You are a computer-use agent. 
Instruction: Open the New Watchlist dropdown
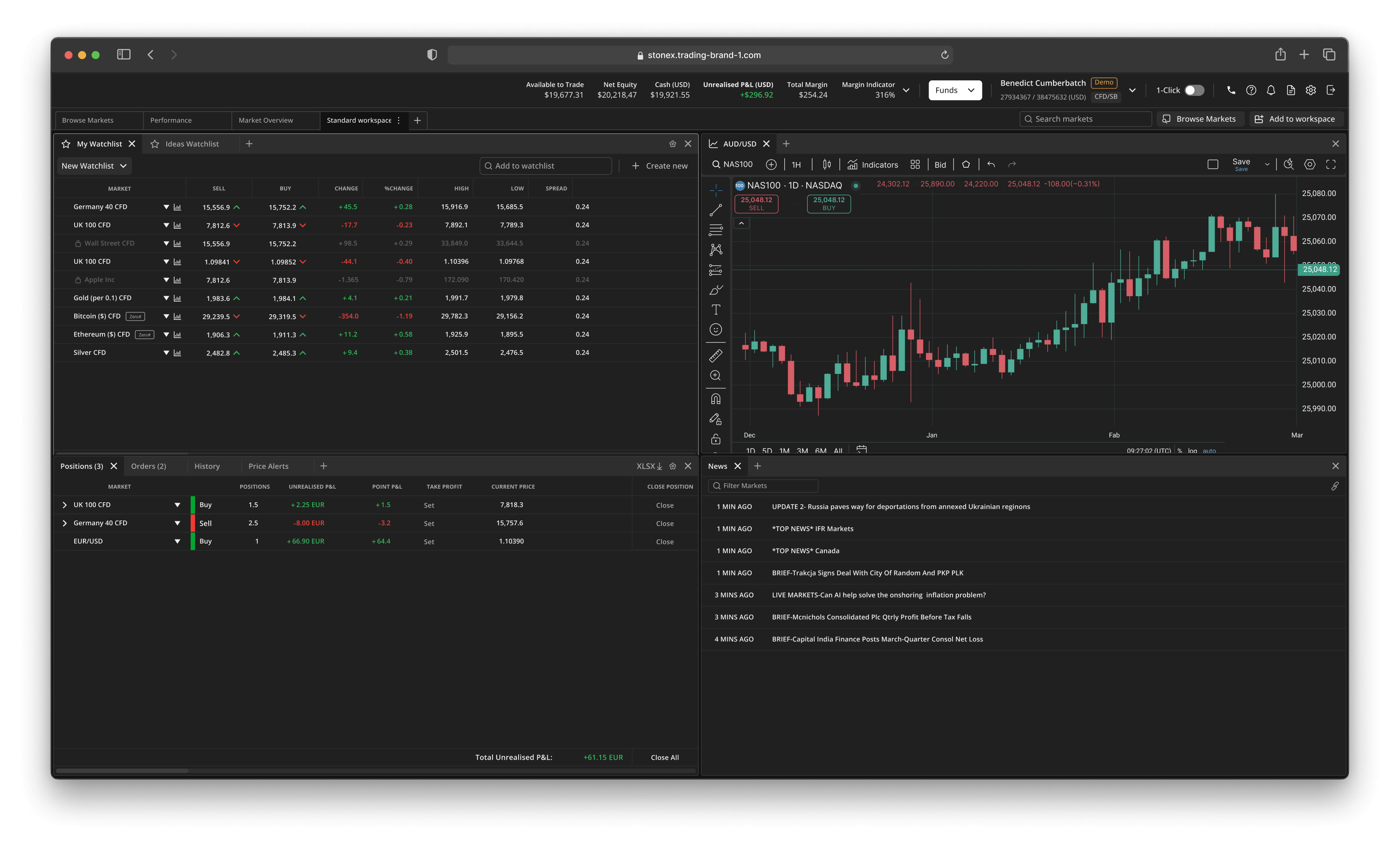pos(94,166)
